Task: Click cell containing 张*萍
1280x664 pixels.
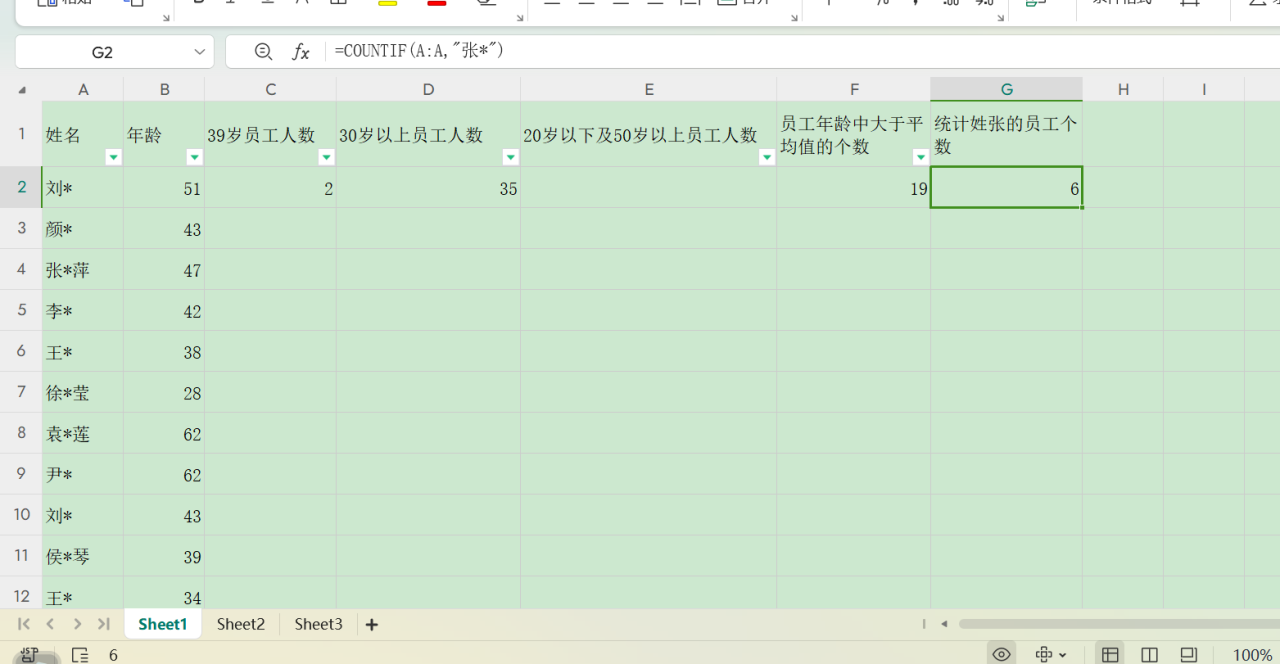Action: (x=83, y=270)
